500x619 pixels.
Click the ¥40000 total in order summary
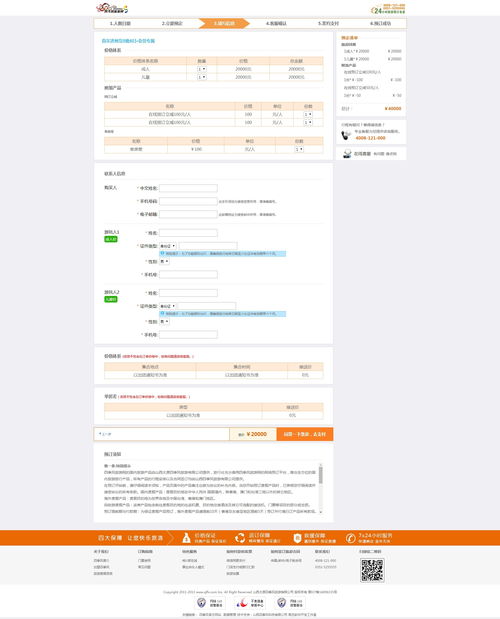393,109
